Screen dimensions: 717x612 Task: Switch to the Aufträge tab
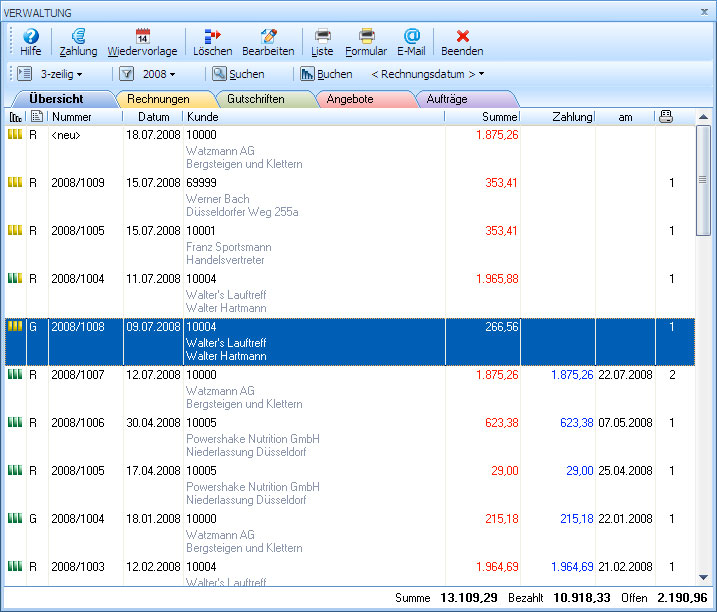point(447,99)
